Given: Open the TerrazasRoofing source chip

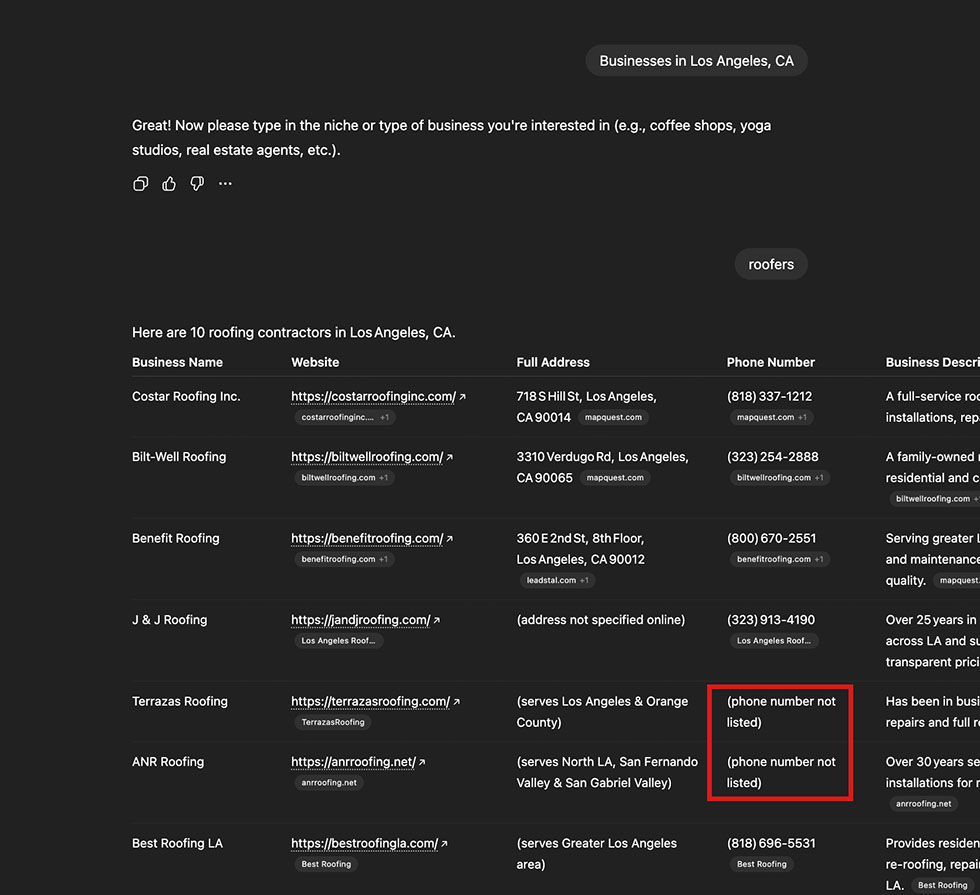Looking at the screenshot, I should 333,722.
